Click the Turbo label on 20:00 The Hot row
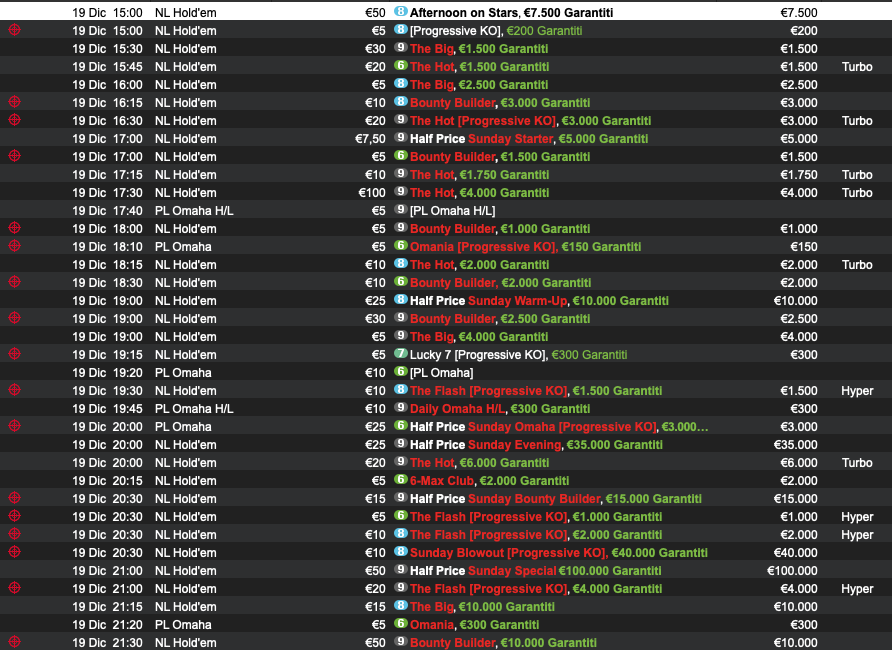Viewport: 892px width, 650px height. tap(857, 463)
